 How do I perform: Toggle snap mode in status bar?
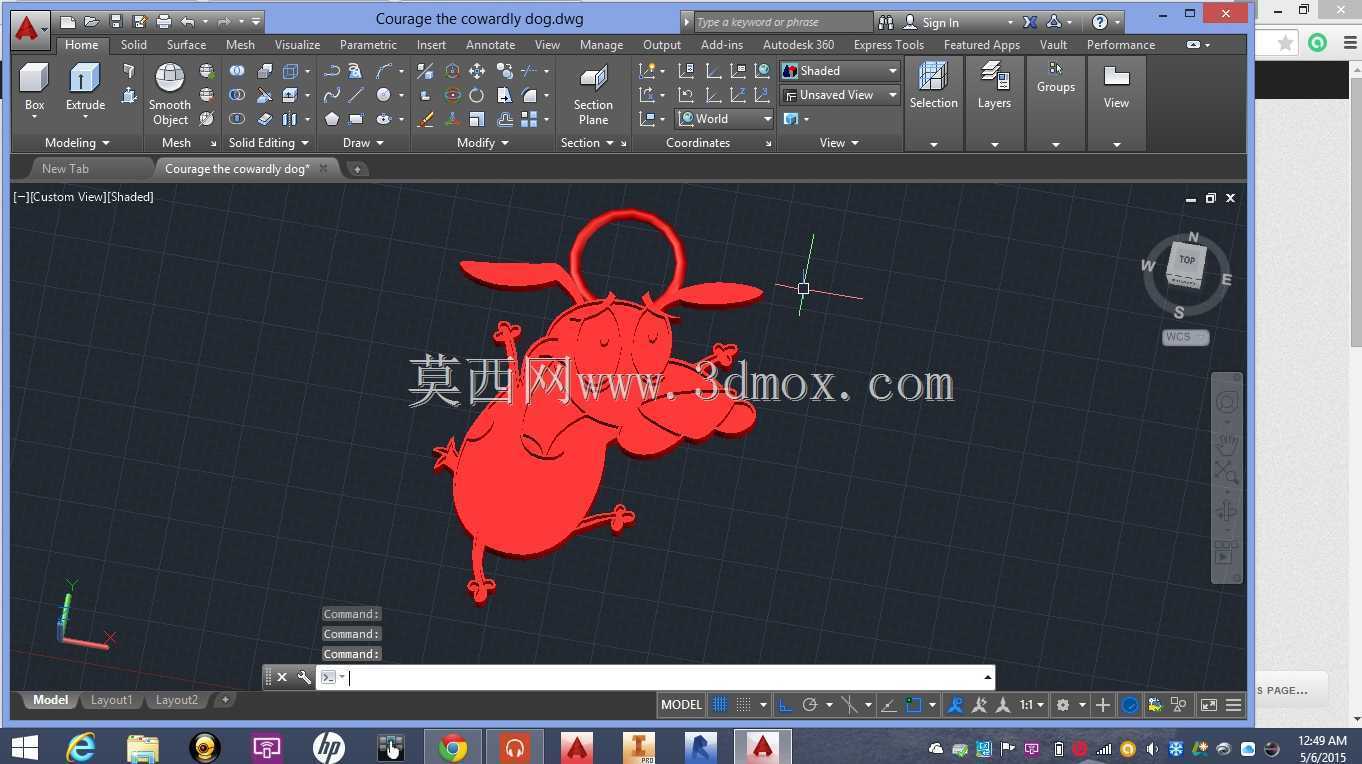pos(743,705)
